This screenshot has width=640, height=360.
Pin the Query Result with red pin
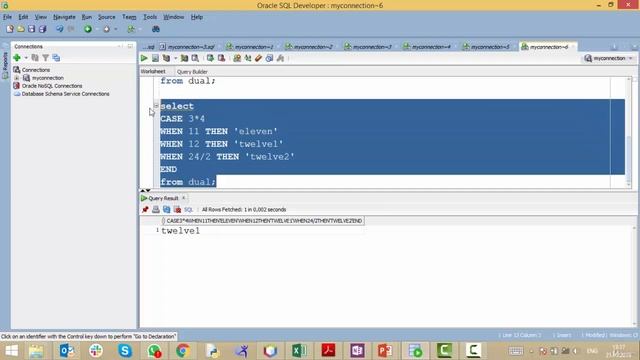pyautogui.click(x=145, y=209)
